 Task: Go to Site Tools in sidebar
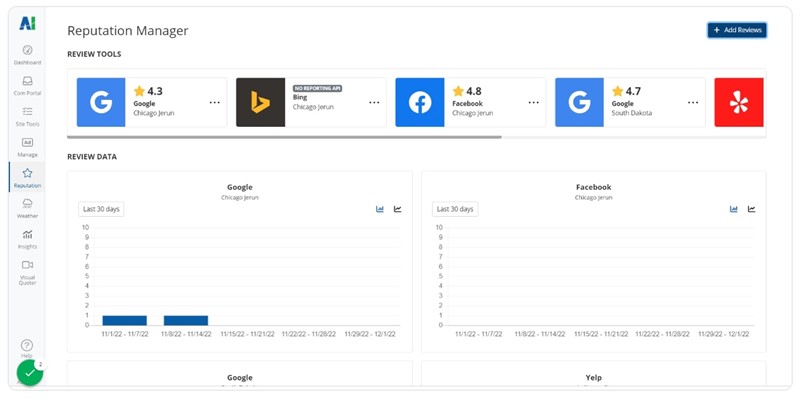(x=27, y=114)
